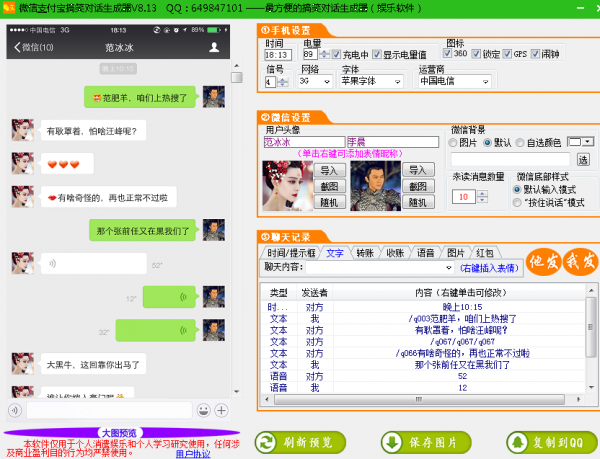Click the application logo icon in title bar
Screen dimensions: 600x459
[8, 7]
